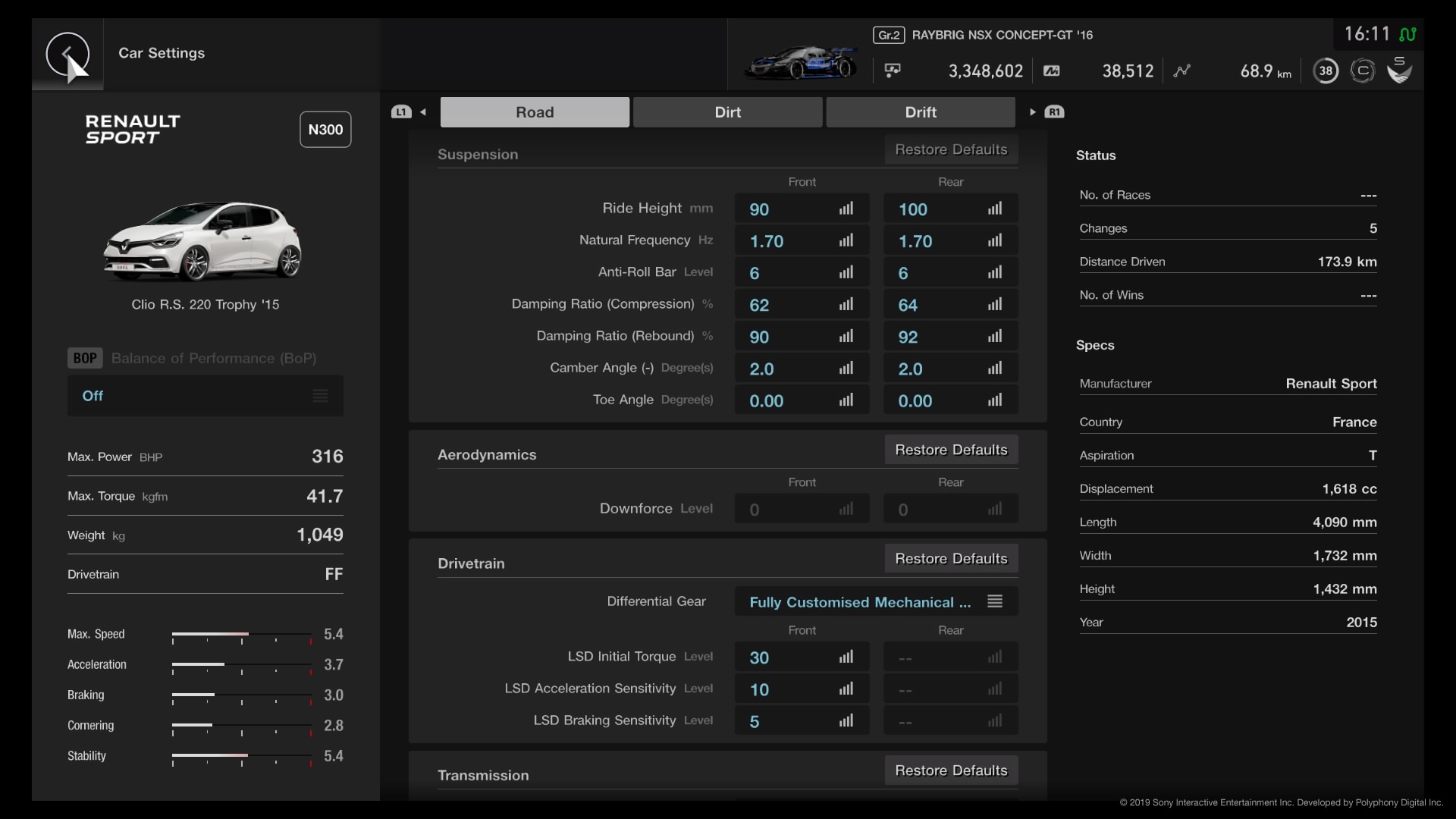Click the Max. Speed rating bar

pos(242,635)
